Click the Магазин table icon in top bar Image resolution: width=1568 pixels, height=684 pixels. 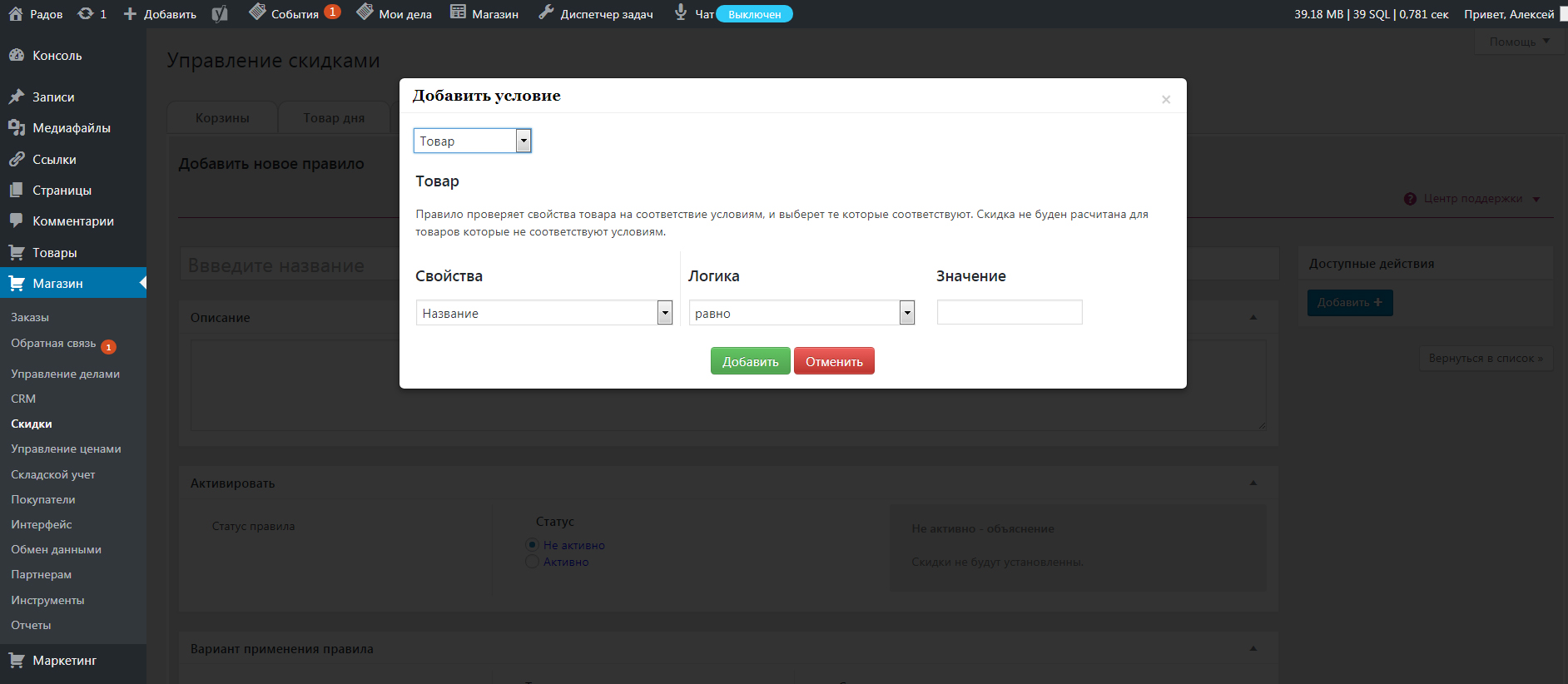pos(458,12)
